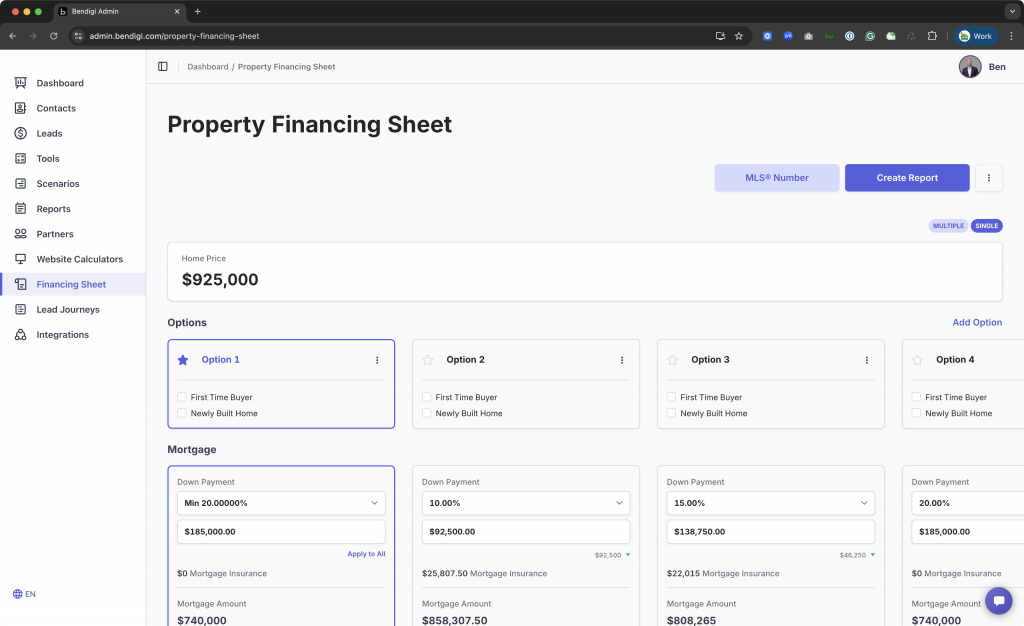Viewport: 1024px width, 626px height.
Task: Expand the Min 20.00000% down payment dropdown
Action: tap(281, 503)
